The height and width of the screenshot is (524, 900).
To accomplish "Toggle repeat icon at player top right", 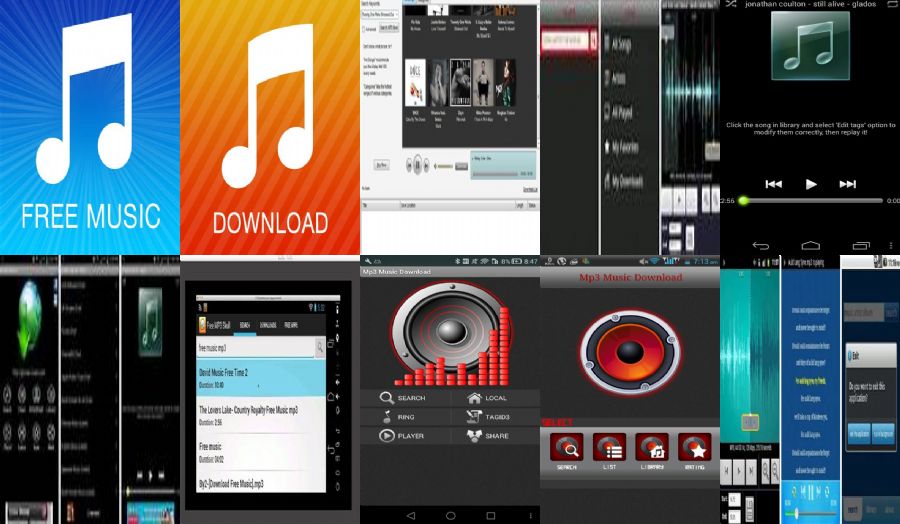I will (x=889, y=5).
